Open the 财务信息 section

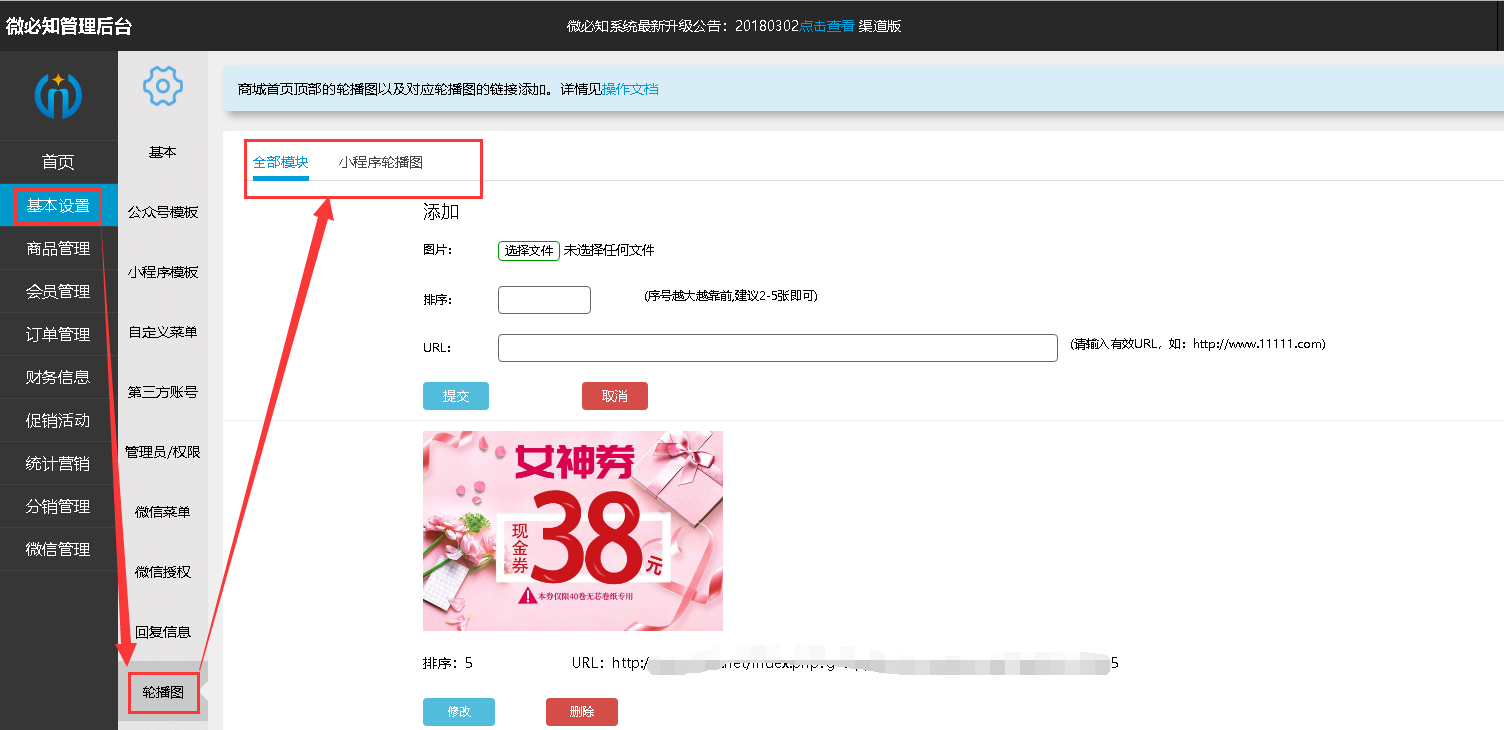click(x=58, y=377)
